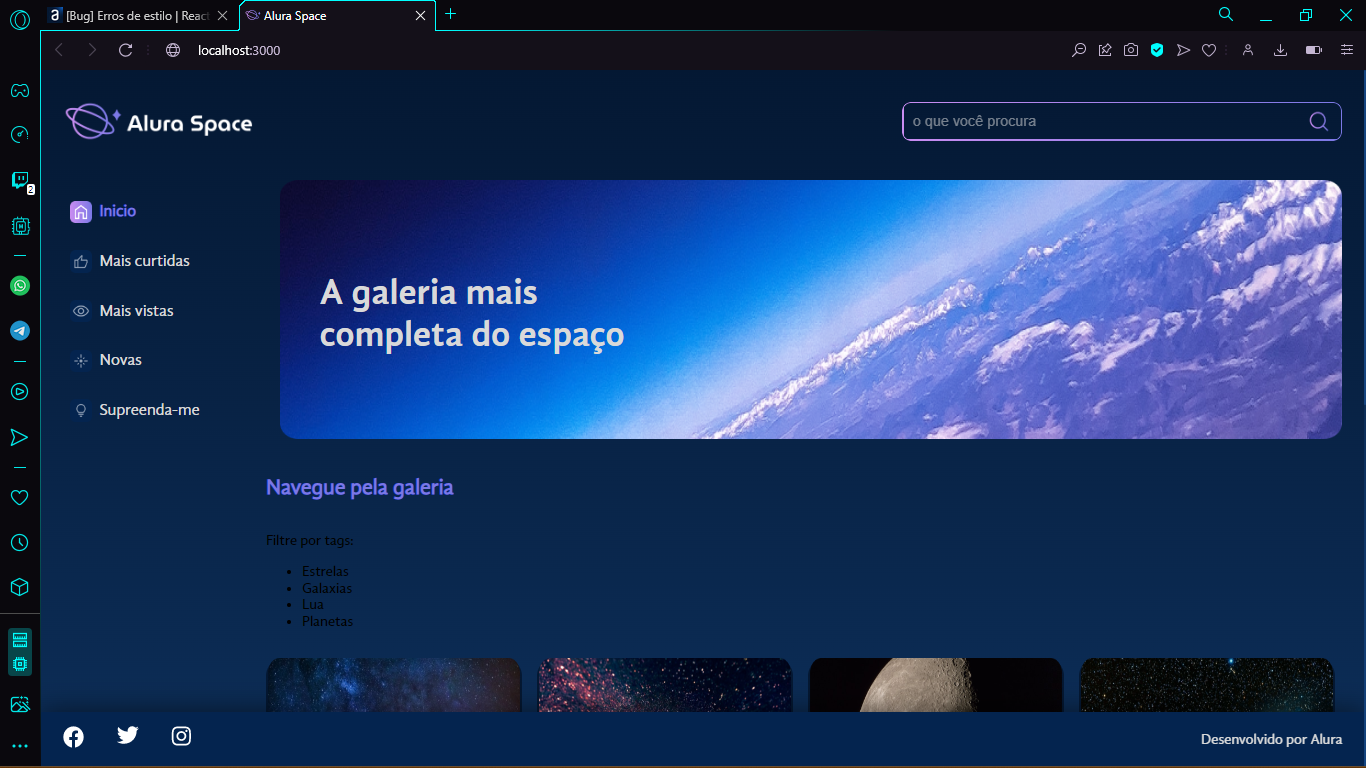The width and height of the screenshot is (1366, 768).
Task: Click the zoom magnifier icon in address bar
Action: (1079, 50)
